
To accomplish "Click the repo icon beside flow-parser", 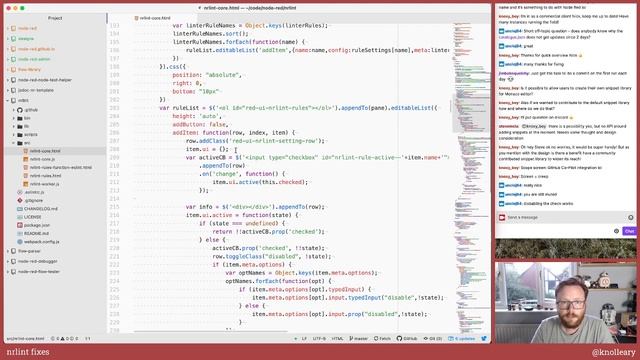I will tap(13, 251).
